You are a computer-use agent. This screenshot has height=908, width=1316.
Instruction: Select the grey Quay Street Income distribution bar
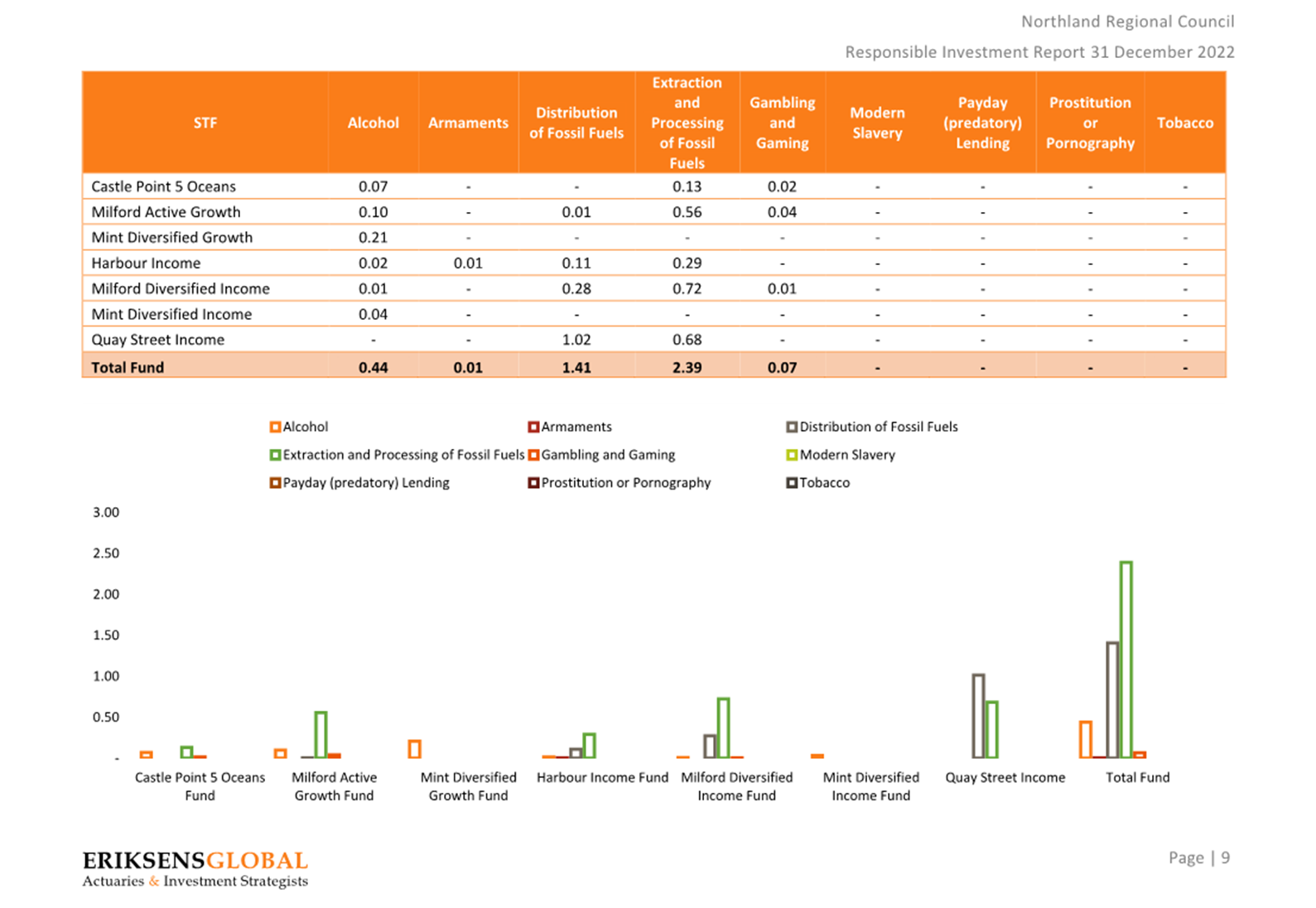978,716
